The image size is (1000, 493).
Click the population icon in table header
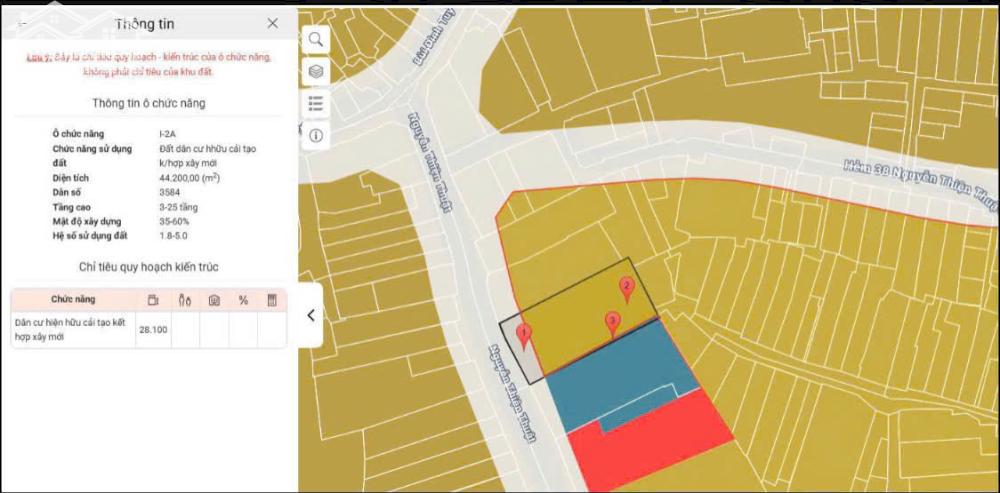185,299
